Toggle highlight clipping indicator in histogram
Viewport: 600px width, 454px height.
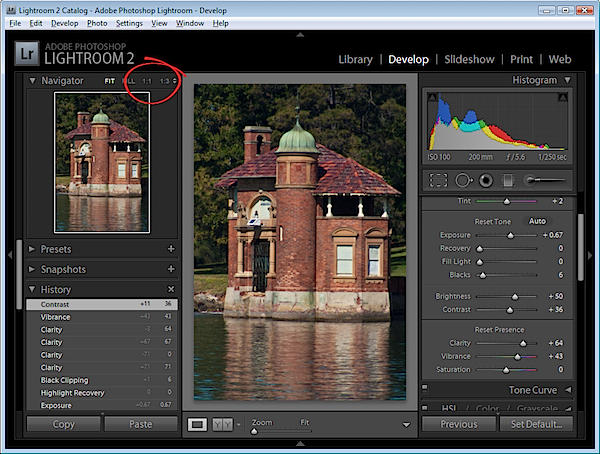tap(562, 97)
